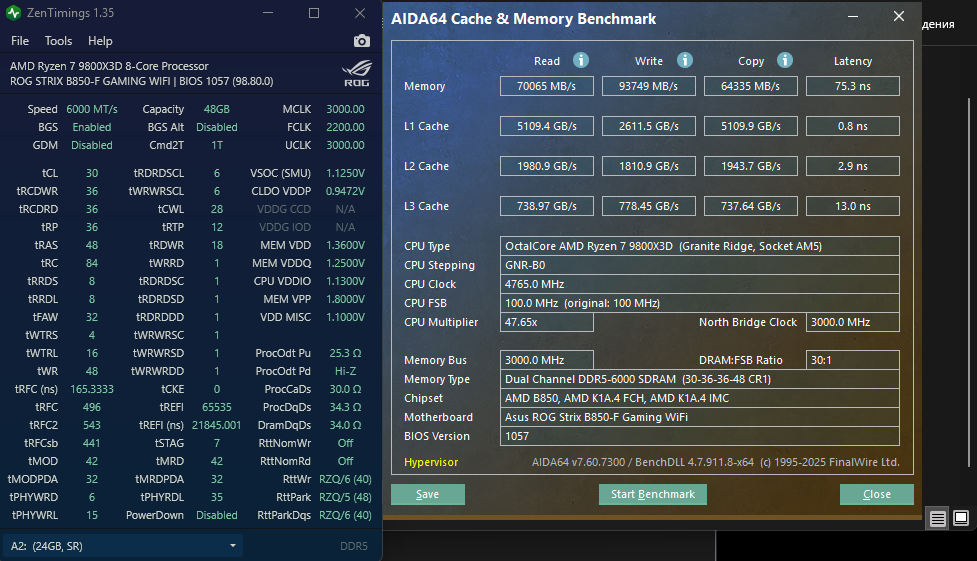Viewport: 977px width, 561px height.
Task: Click the L2 Cache Read 1980.9 GB/s field
Action: pos(546,166)
